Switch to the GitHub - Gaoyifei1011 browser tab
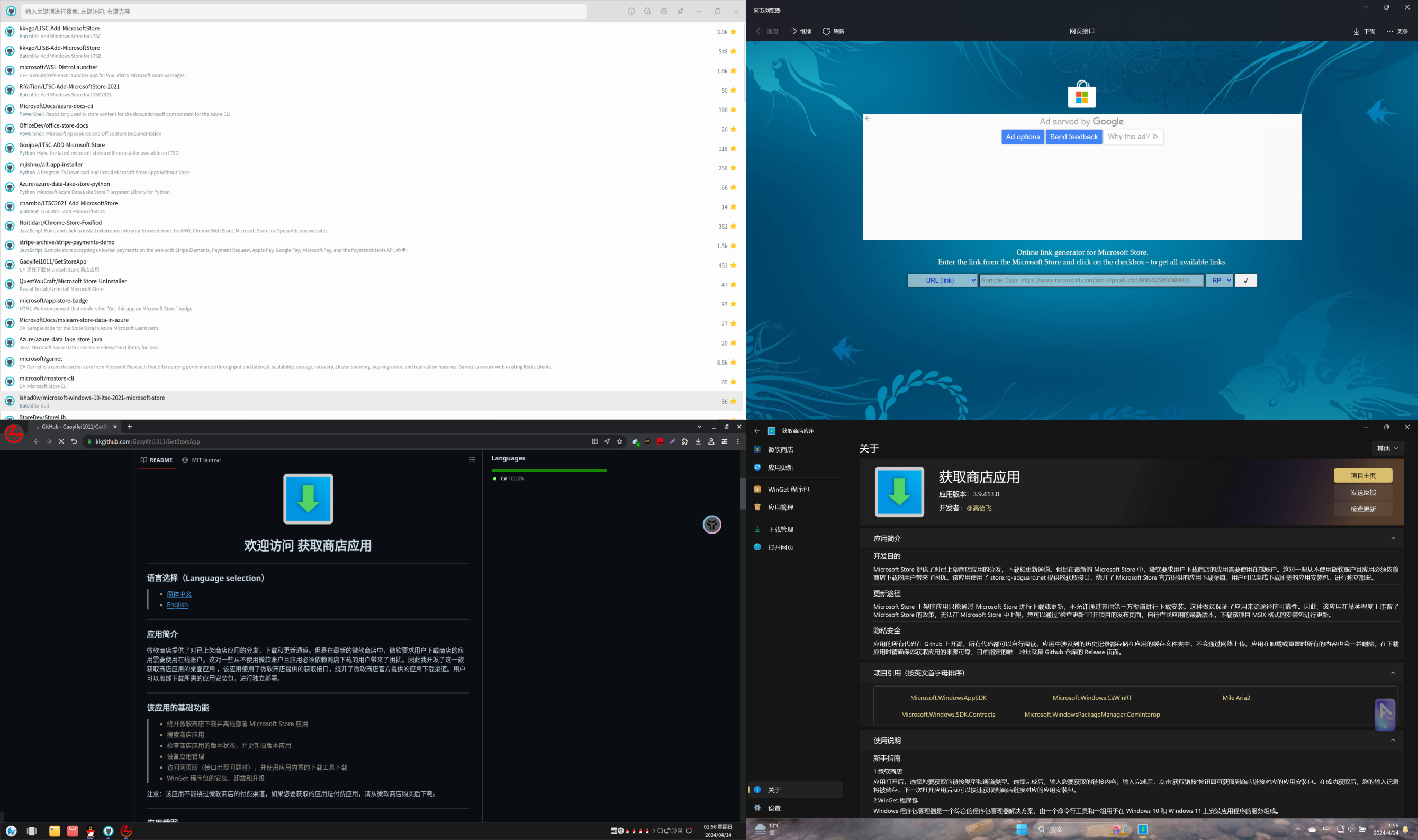This screenshot has height=840, width=1418. click(x=75, y=427)
